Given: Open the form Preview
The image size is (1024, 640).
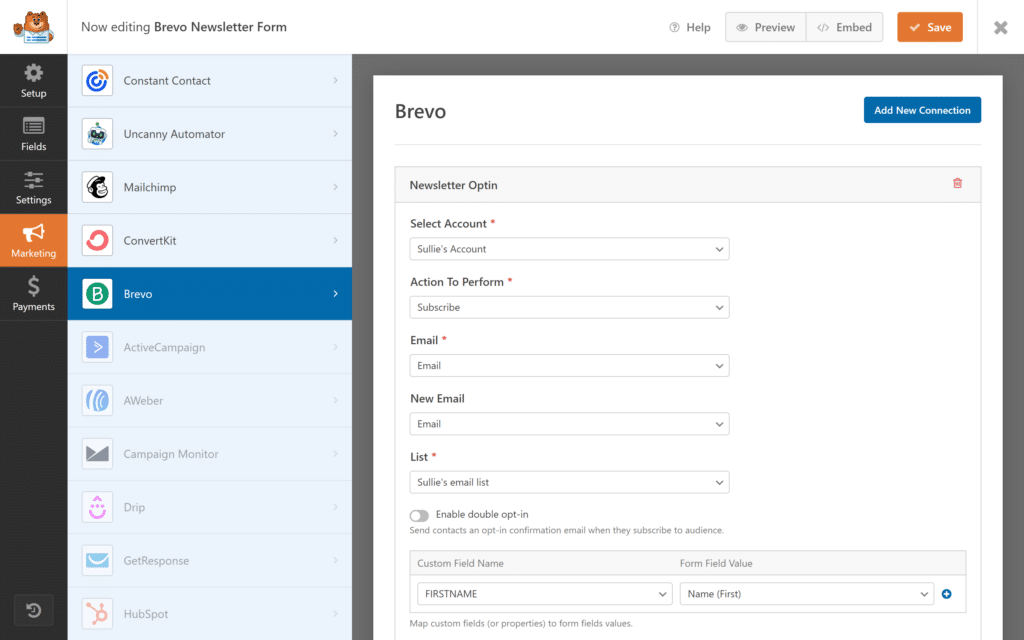Looking at the screenshot, I should click(x=765, y=27).
